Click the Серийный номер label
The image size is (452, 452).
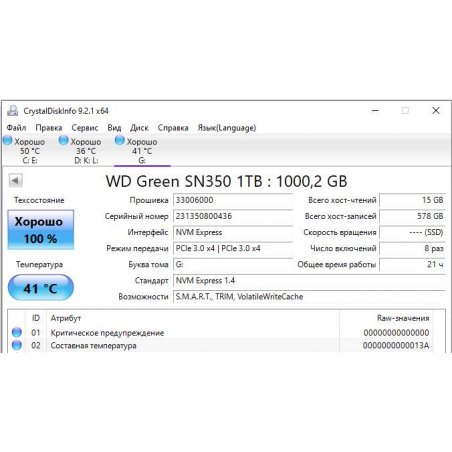coord(137,216)
